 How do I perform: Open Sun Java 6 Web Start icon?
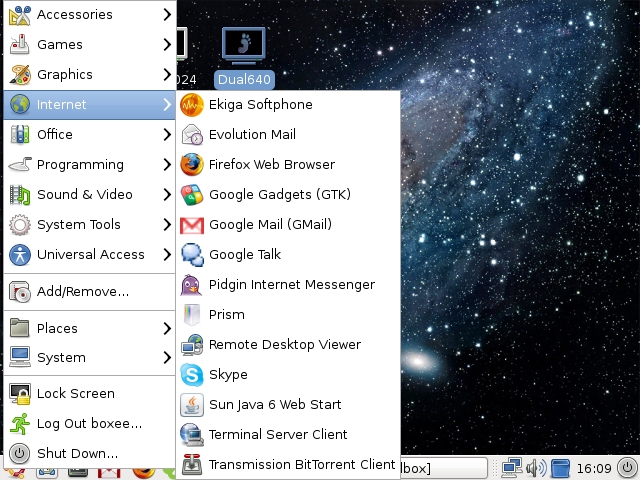192,404
